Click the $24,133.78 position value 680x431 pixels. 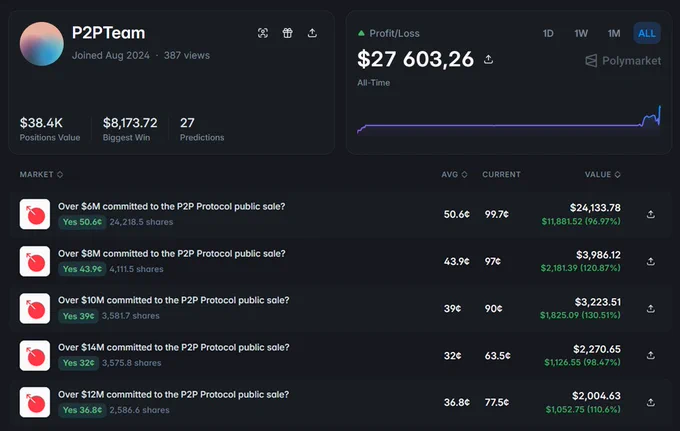click(595, 208)
